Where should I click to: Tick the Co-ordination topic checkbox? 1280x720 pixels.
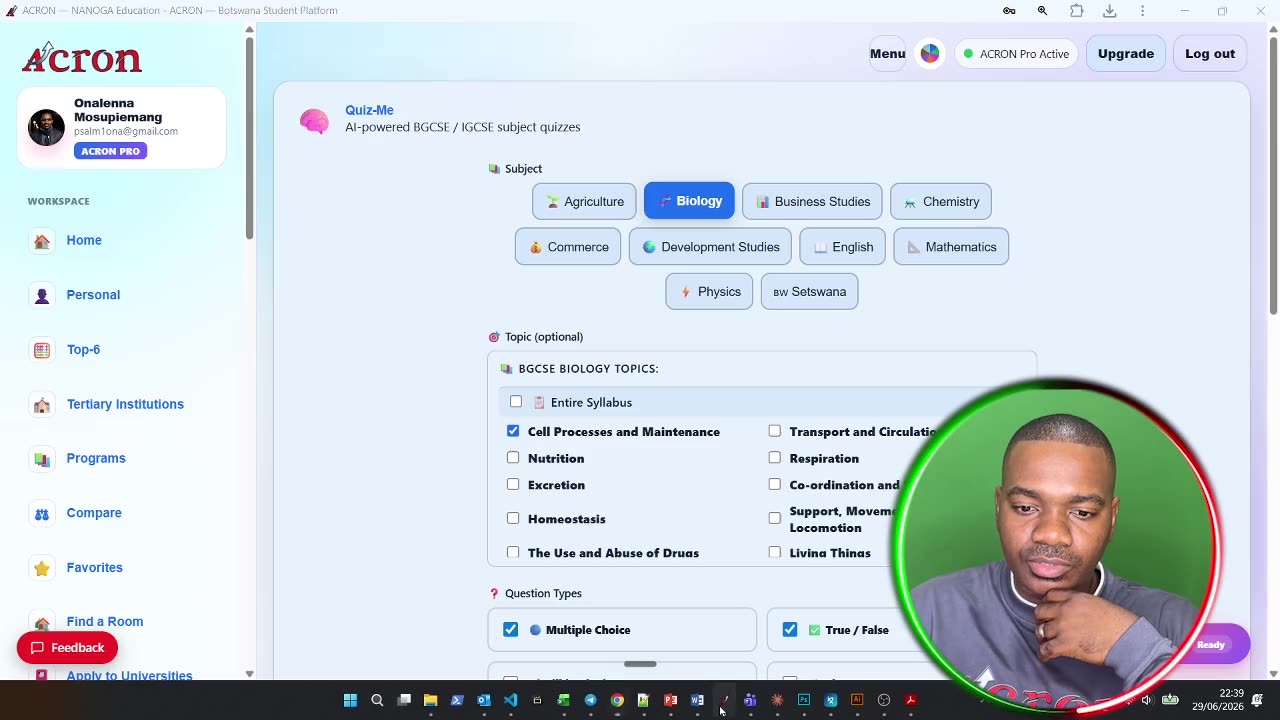point(775,484)
